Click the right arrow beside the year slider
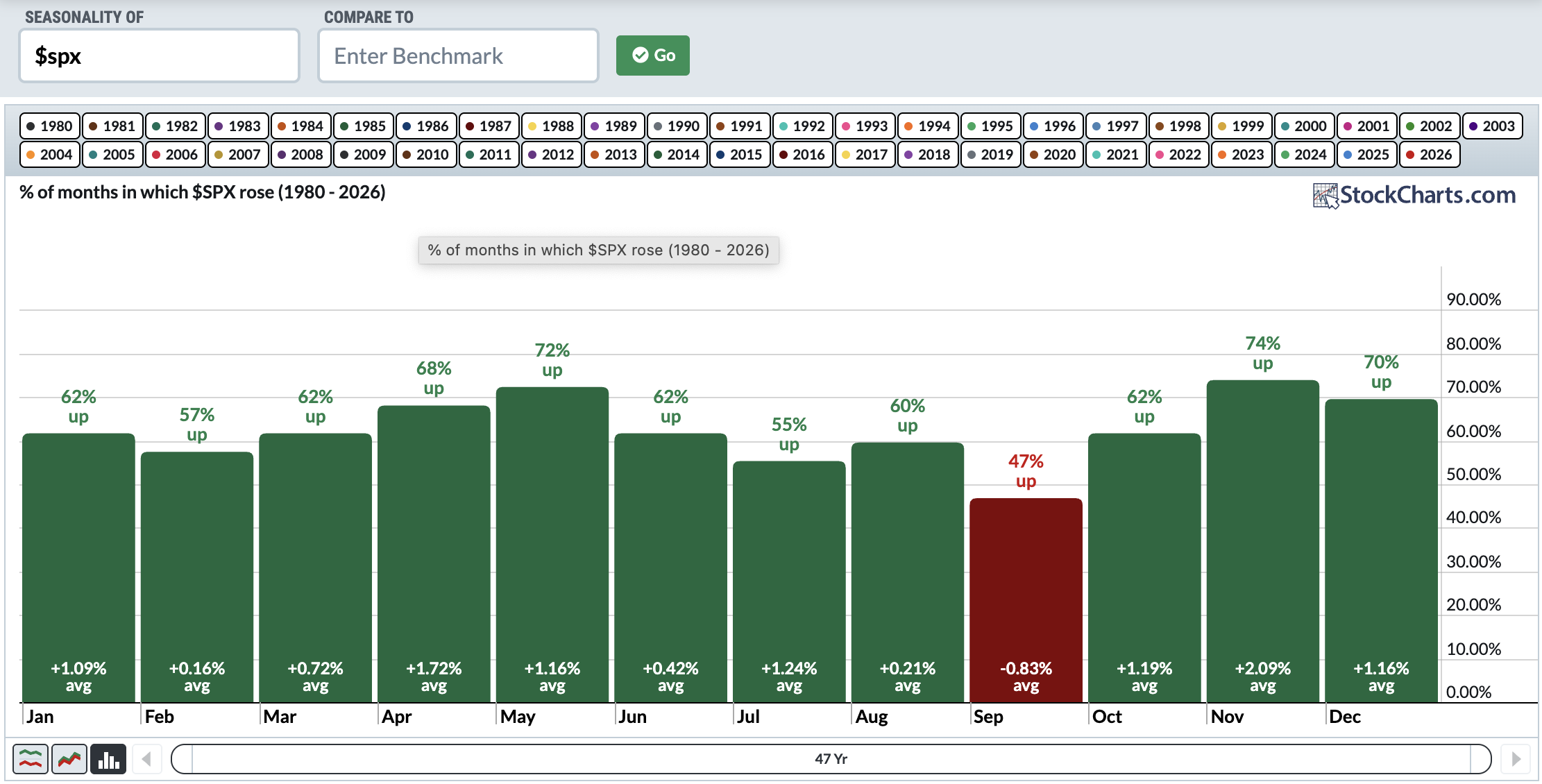 tap(1516, 759)
